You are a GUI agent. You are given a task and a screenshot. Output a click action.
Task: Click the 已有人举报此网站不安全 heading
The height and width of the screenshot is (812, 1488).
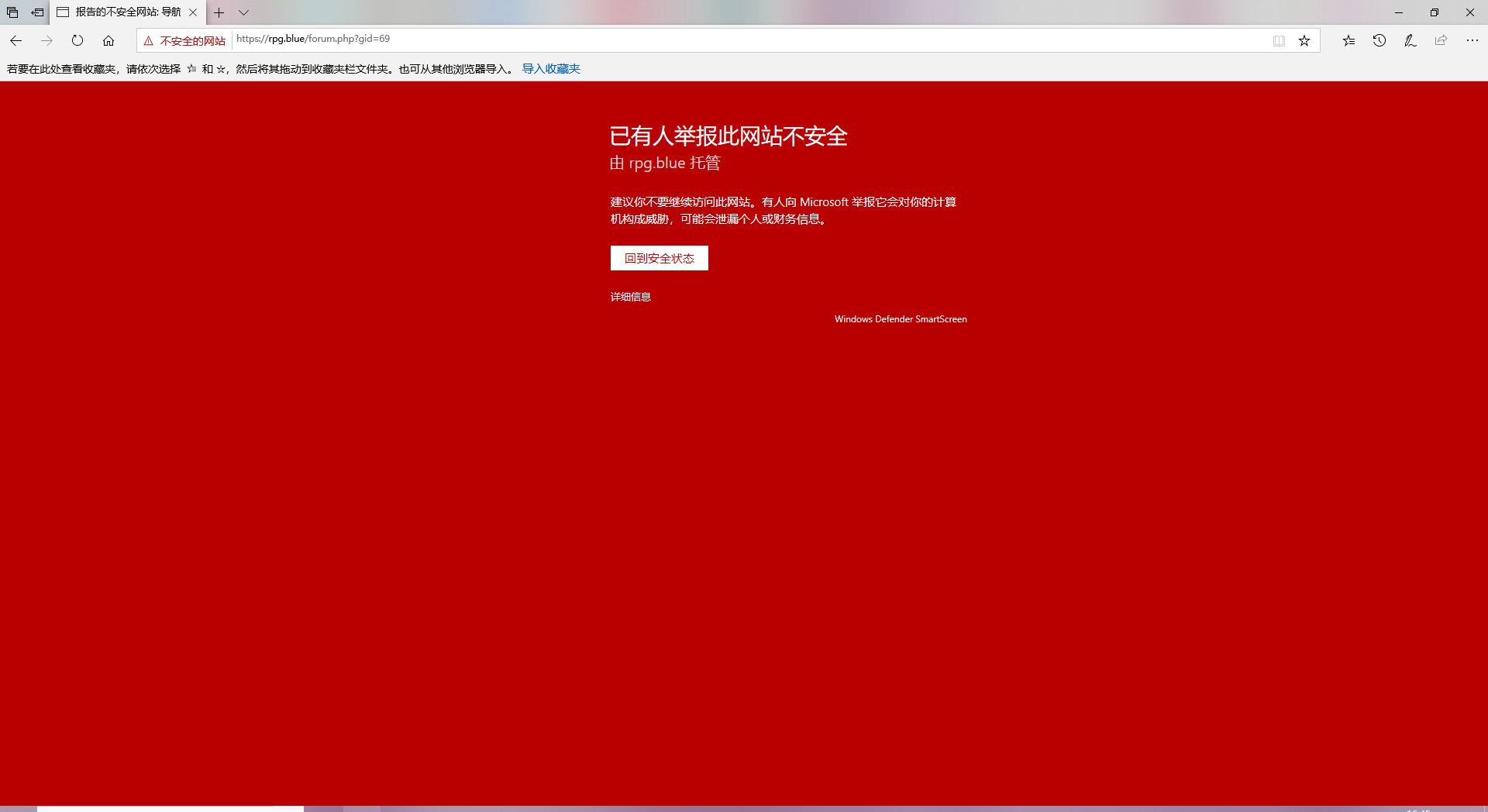[x=728, y=136]
